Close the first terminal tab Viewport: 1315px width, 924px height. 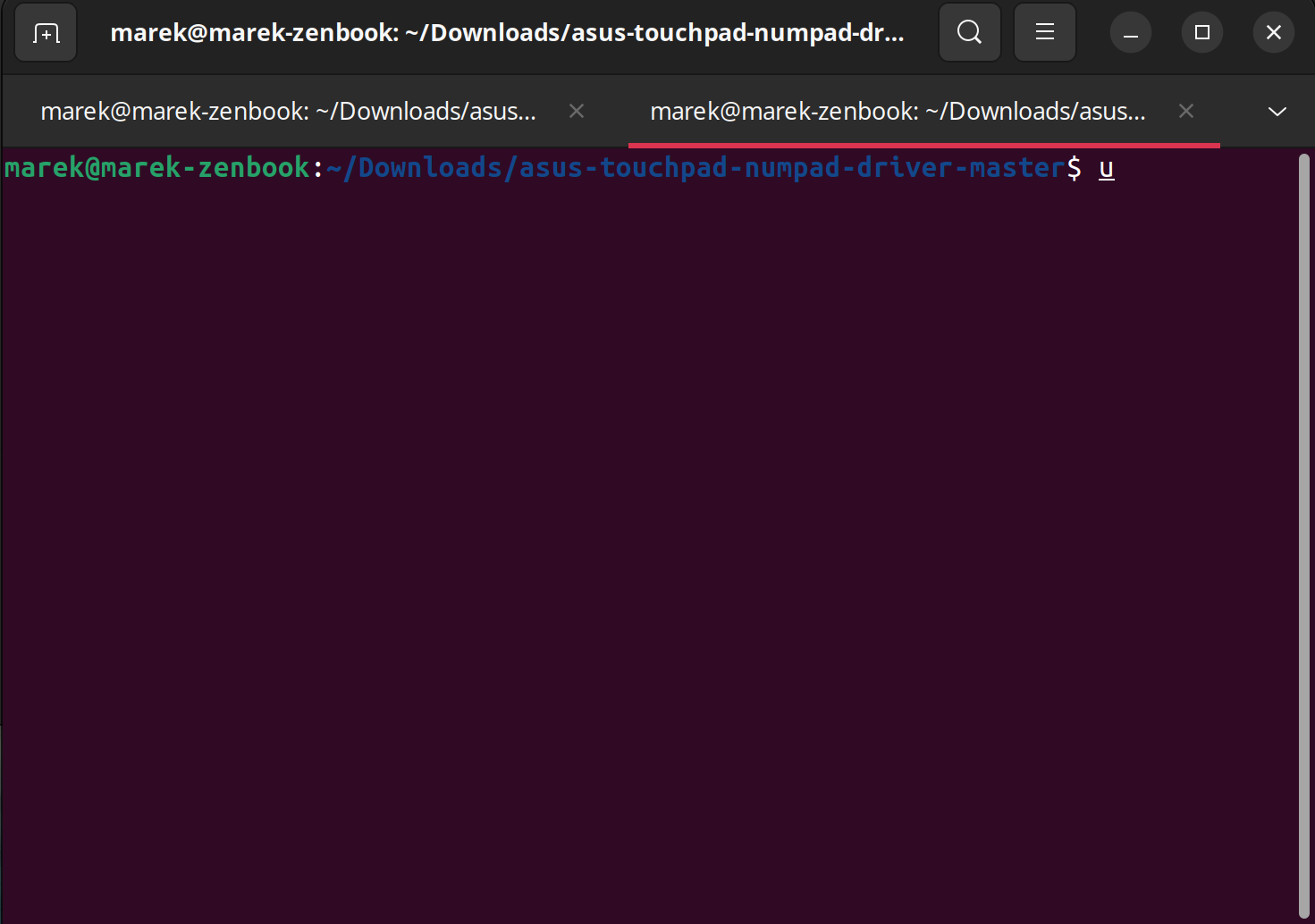tap(576, 111)
